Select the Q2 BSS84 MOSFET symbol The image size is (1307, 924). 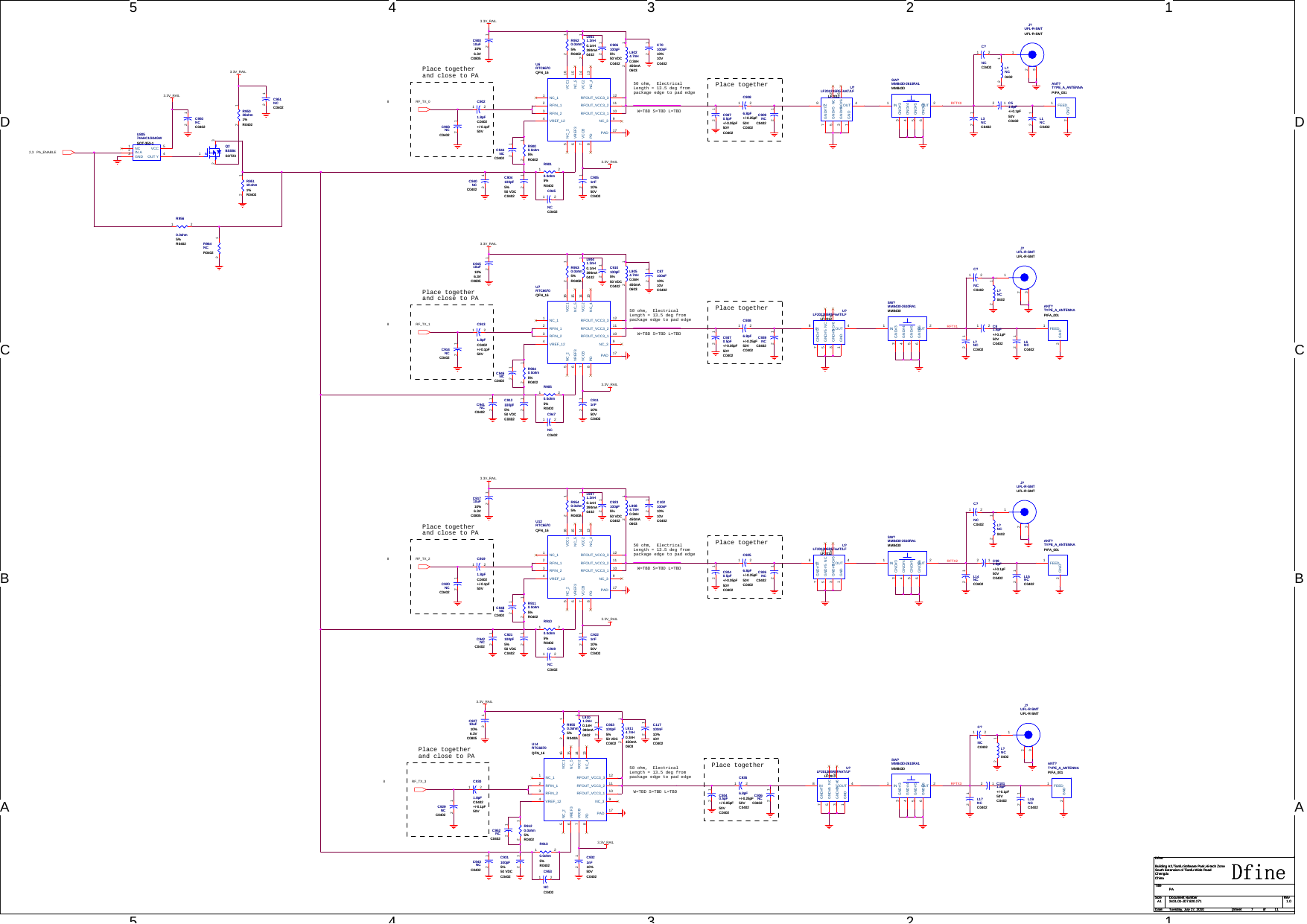[216, 153]
